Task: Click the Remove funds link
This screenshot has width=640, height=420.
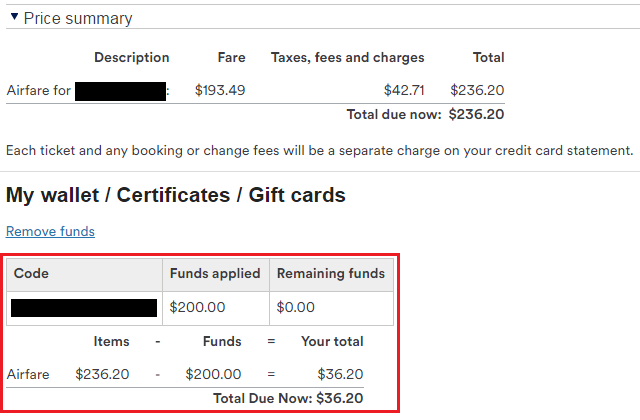Action: pos(50,232)
